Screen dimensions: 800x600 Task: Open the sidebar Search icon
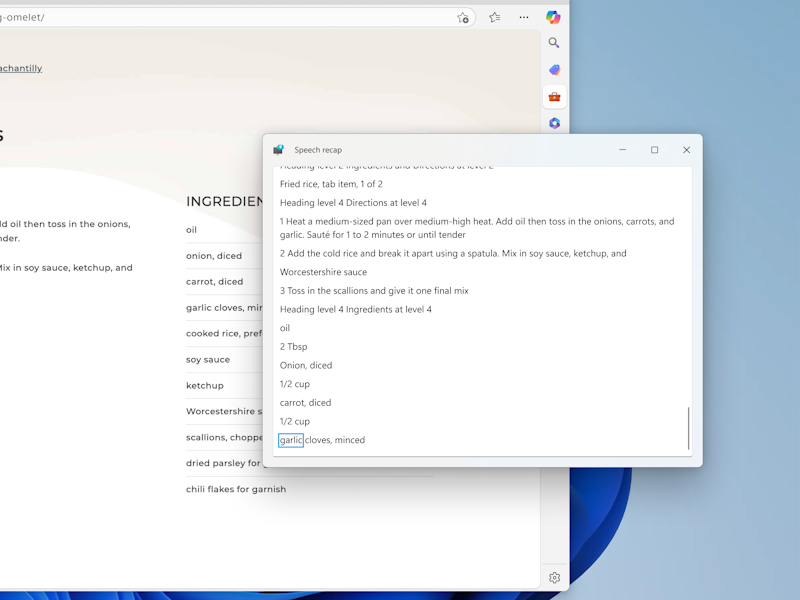pyautogui.click(x=554, y=43)
